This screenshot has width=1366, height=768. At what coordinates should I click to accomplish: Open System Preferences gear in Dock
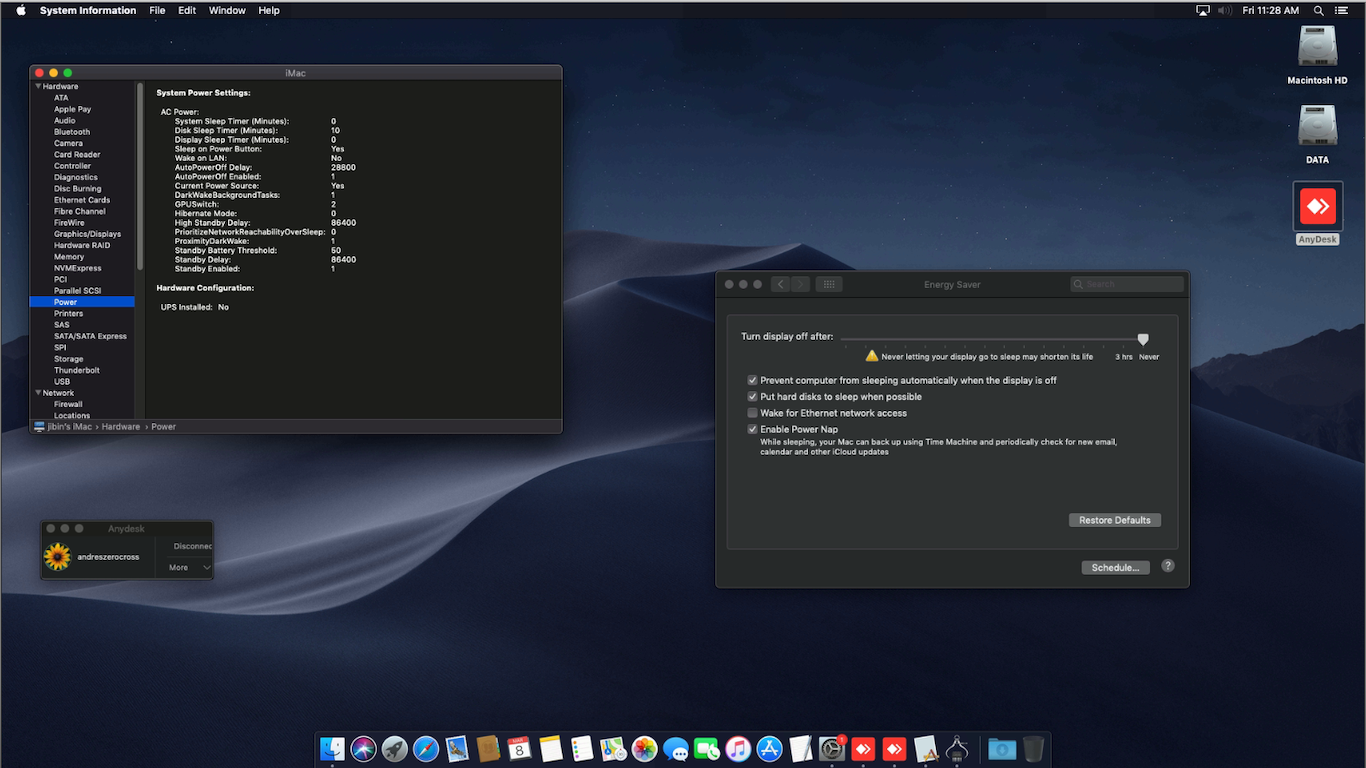tap(832, 748)
